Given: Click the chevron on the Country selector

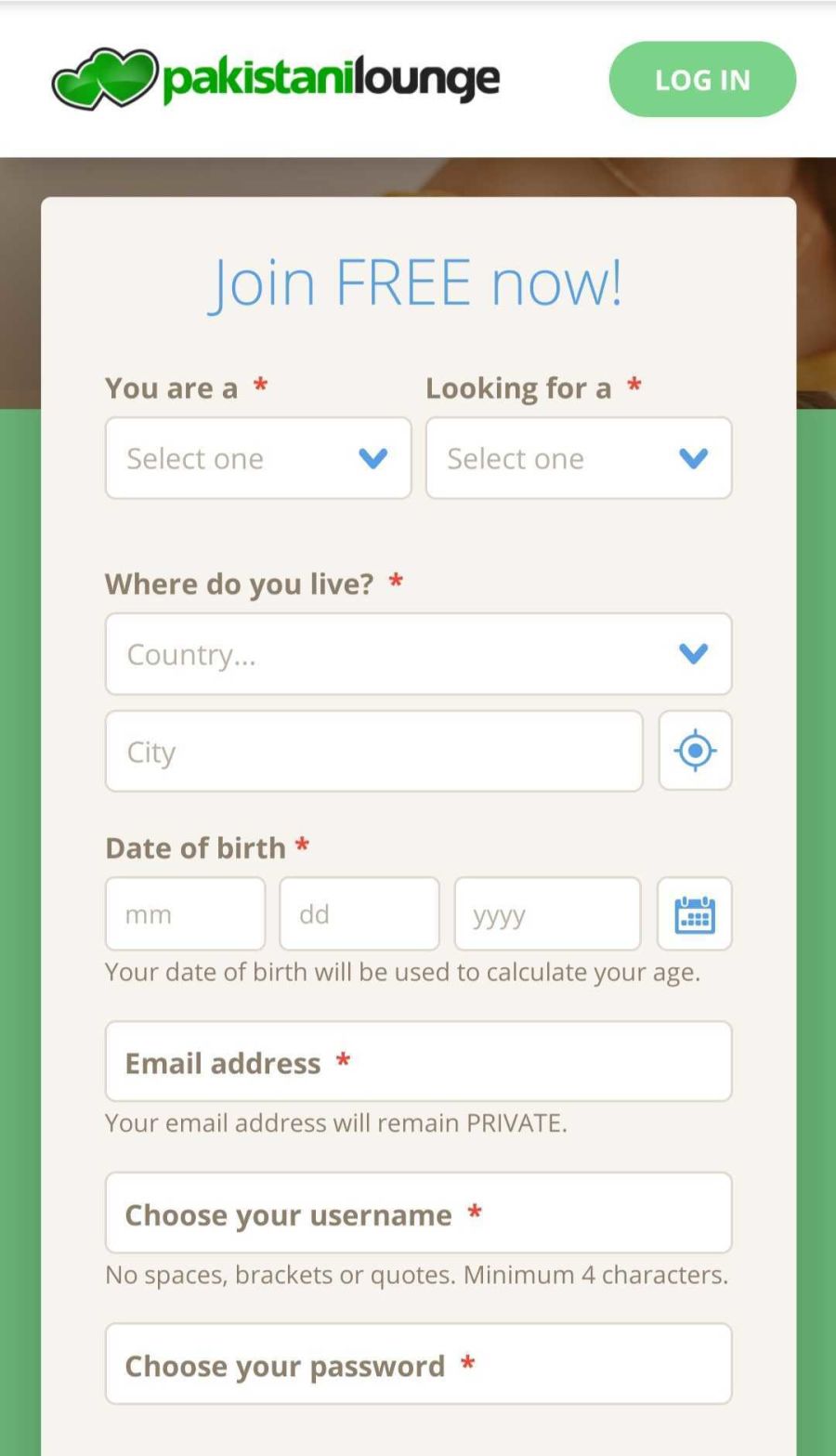Looking at the screenshot, I should tap(693, 654).
